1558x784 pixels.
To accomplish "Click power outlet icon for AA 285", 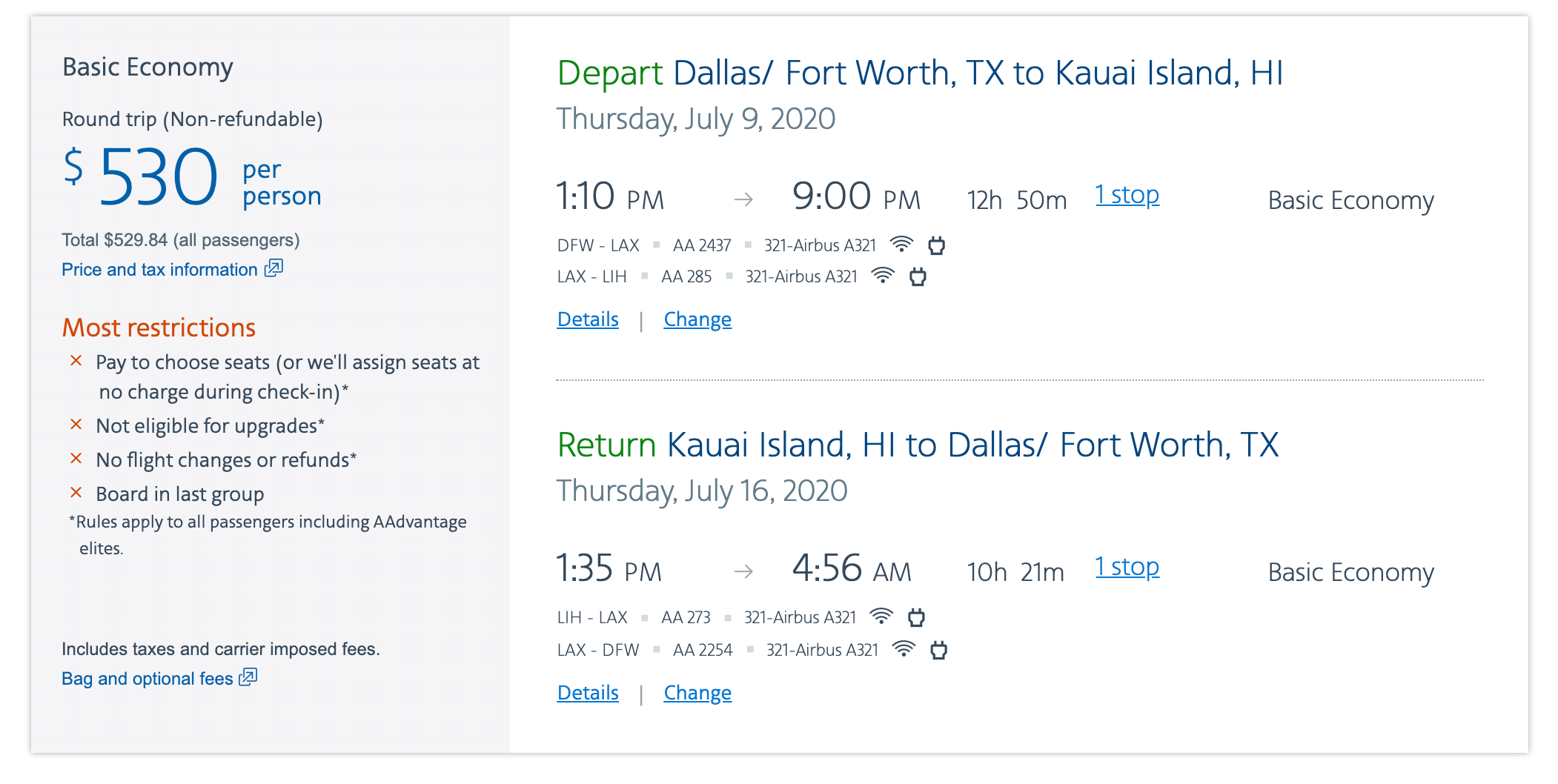I will (918, 277).
